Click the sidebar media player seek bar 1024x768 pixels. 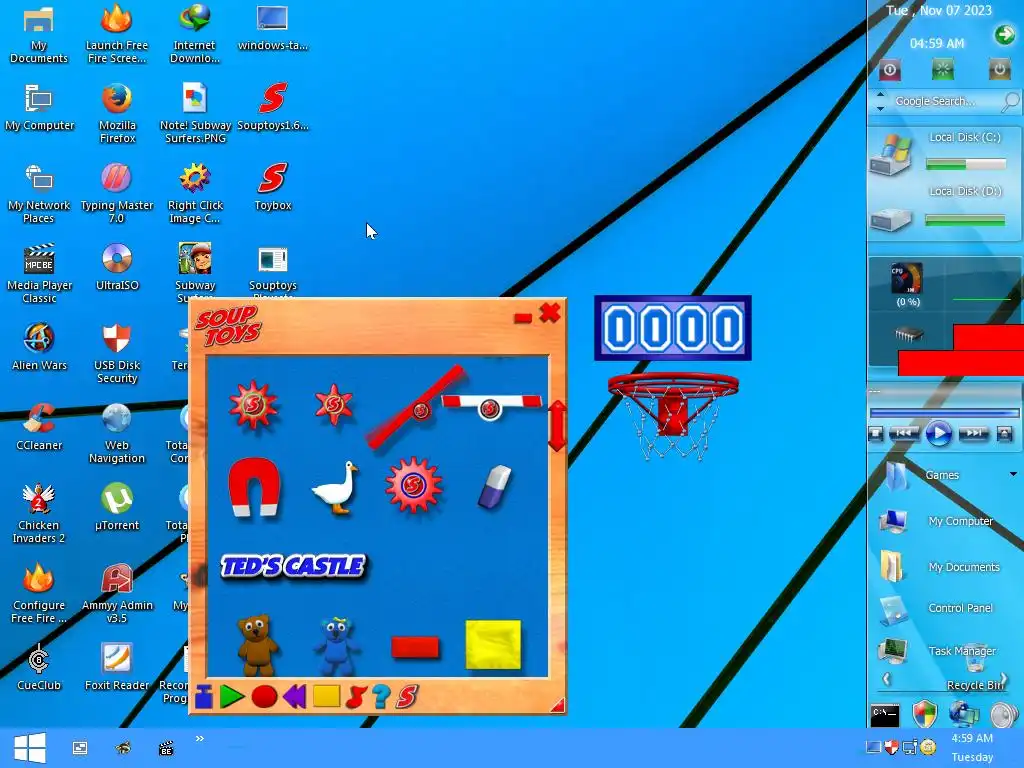(x=944, y=413)
